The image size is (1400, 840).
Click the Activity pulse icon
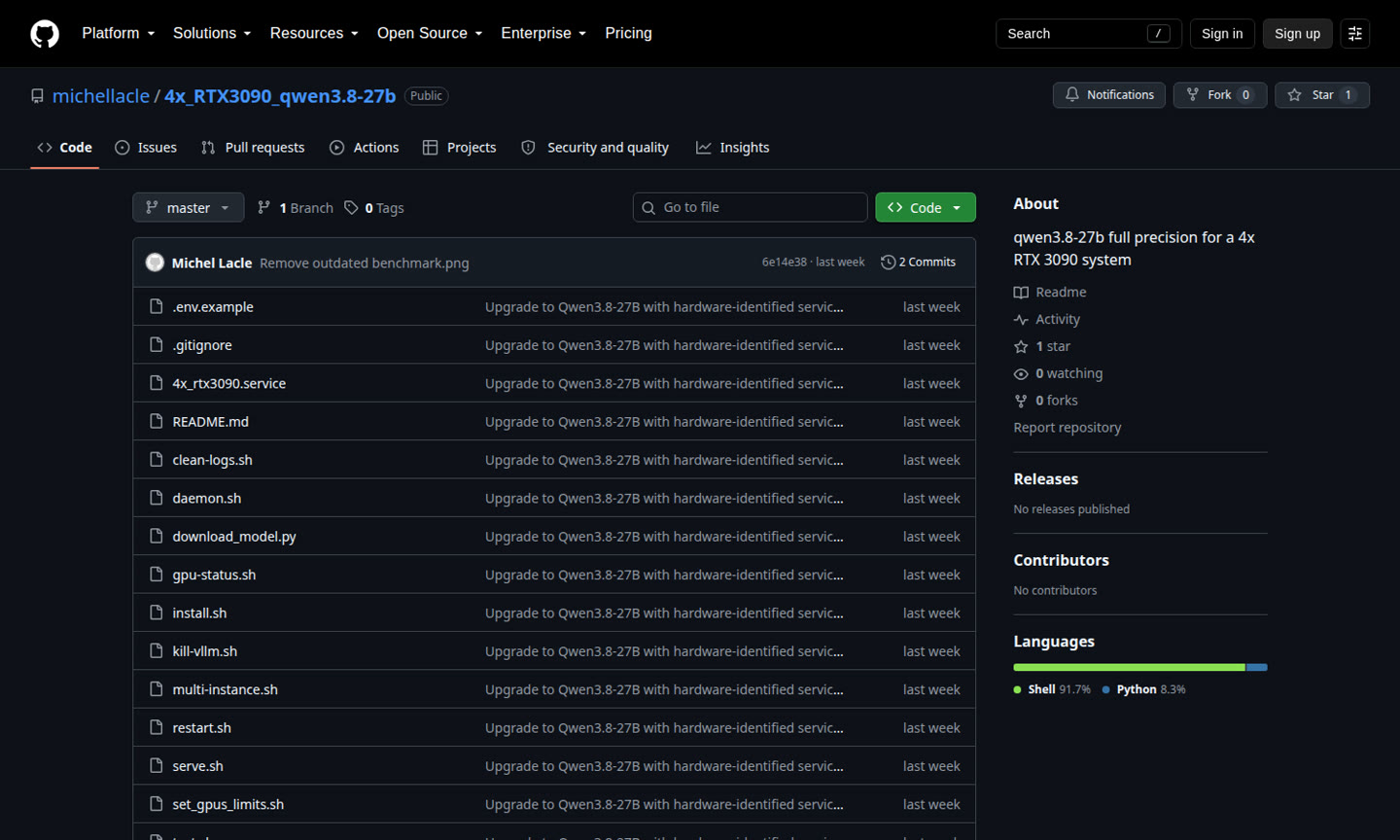(1021, 320)
